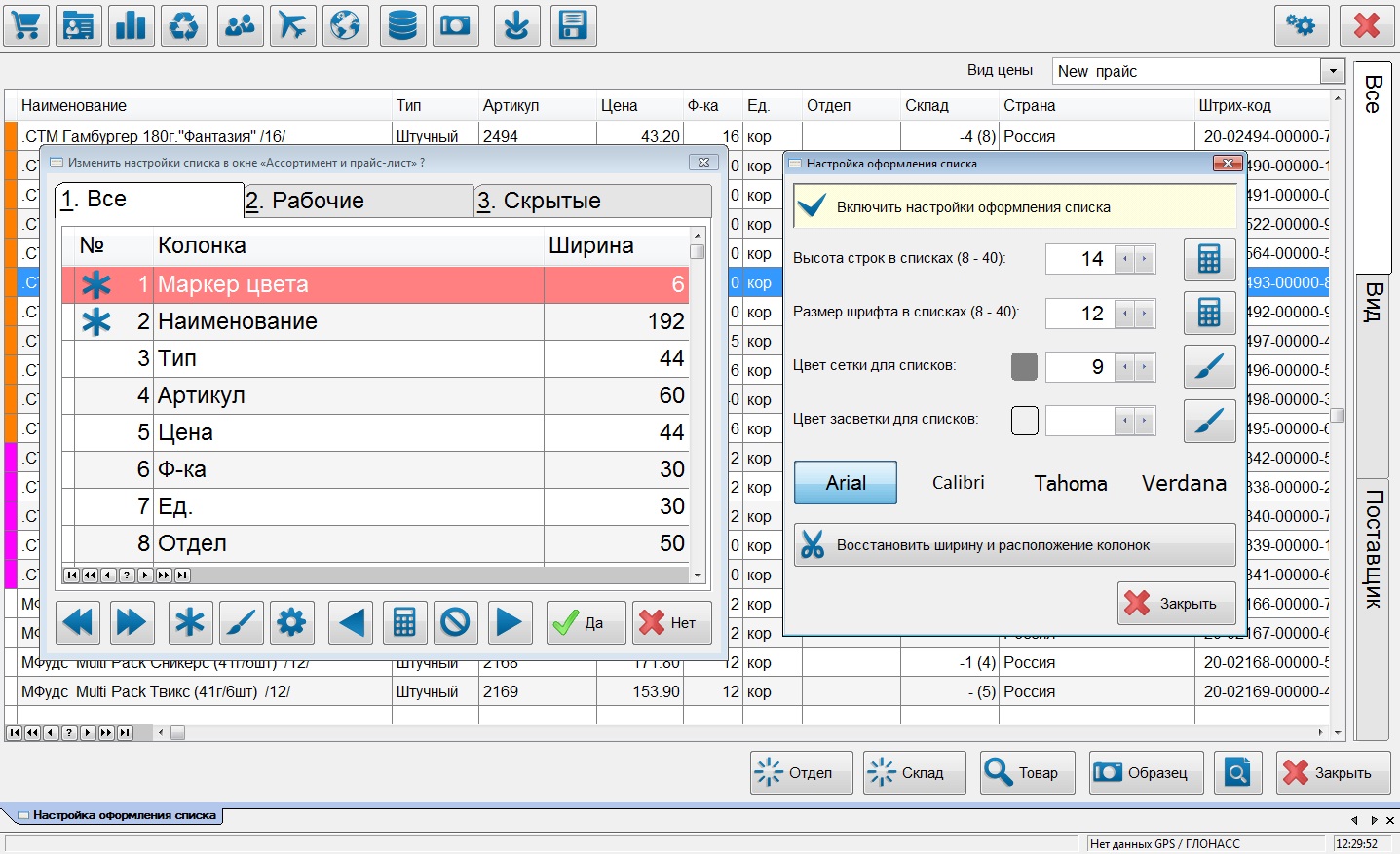
Task: Click the prohibition circle icon button
Action: point(455,622)
